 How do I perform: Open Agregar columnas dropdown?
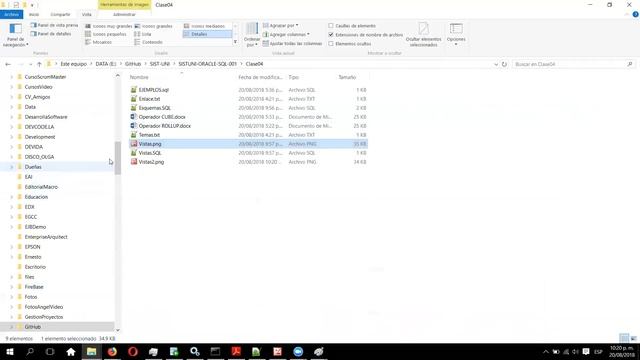click(286, 34)
